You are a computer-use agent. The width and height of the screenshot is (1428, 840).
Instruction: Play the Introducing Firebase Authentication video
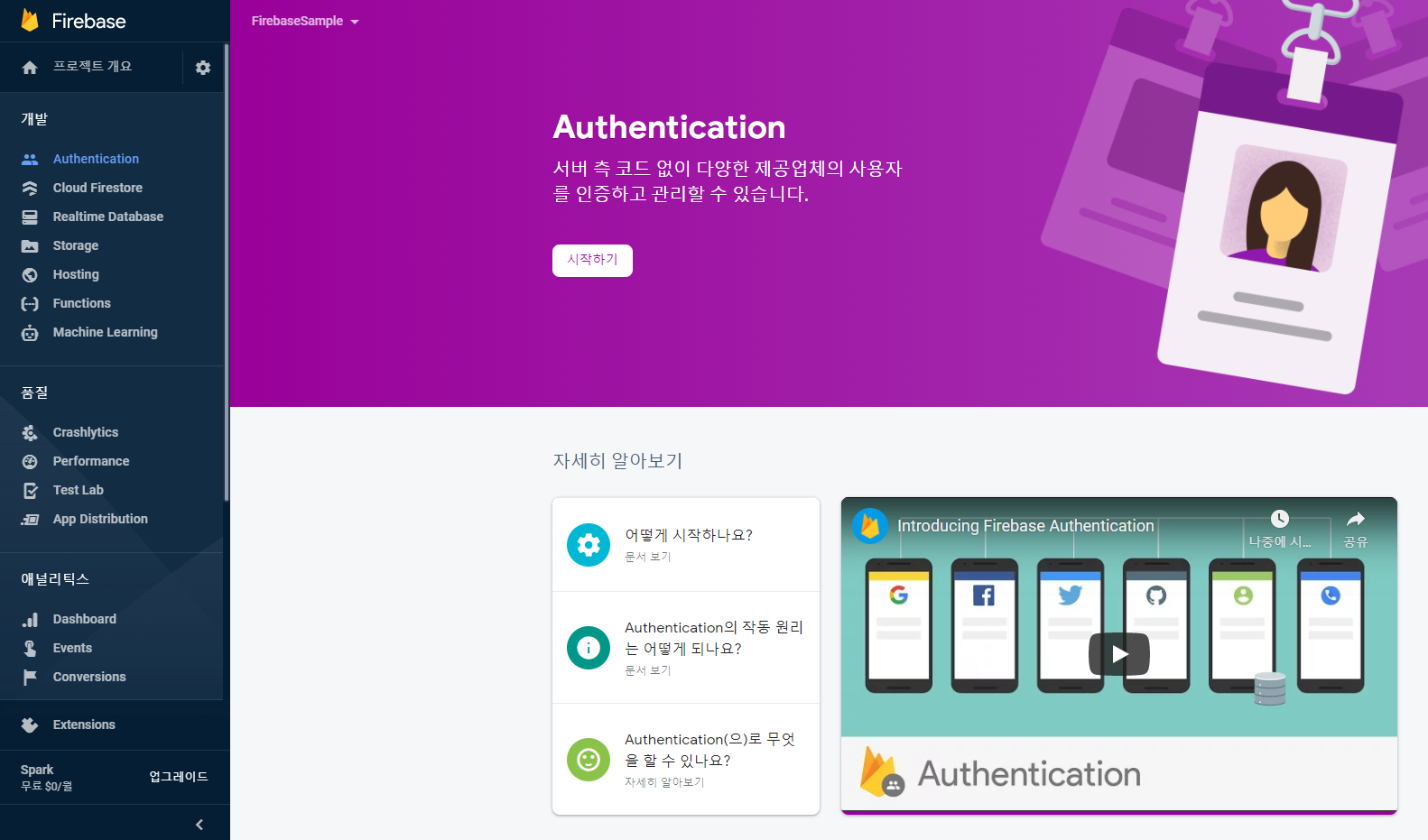(x=1119, y=654)
